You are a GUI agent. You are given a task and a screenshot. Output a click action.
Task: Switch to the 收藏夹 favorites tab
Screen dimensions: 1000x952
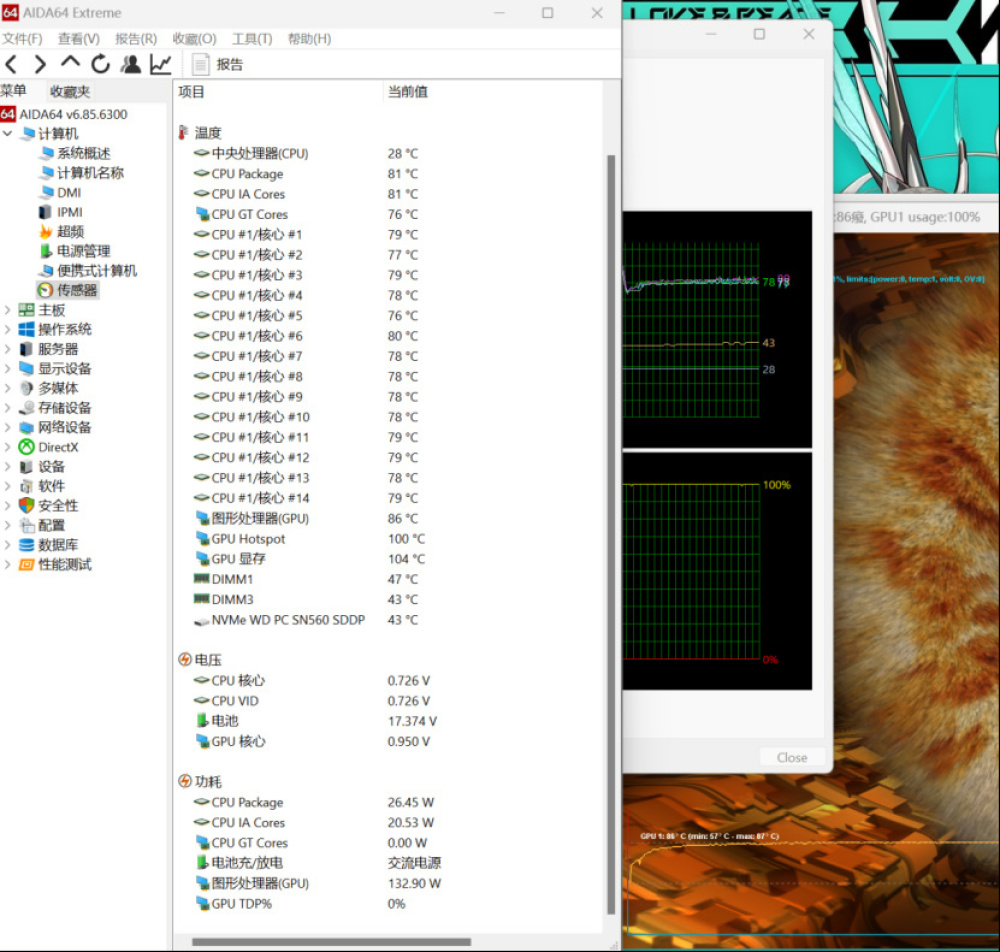click(x=70, y=91)
